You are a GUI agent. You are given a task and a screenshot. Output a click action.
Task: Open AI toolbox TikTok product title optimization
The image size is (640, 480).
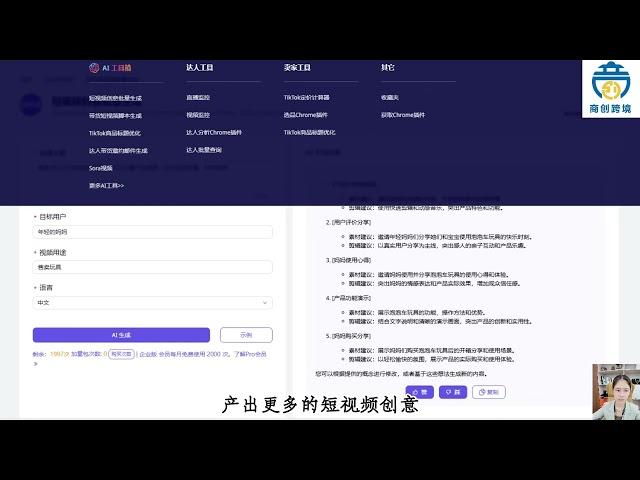pos(115,133)
